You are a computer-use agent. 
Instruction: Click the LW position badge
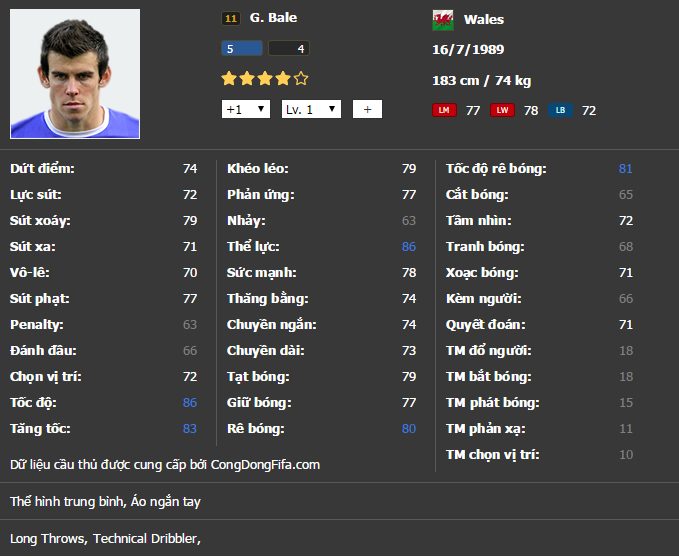point(502,110)
